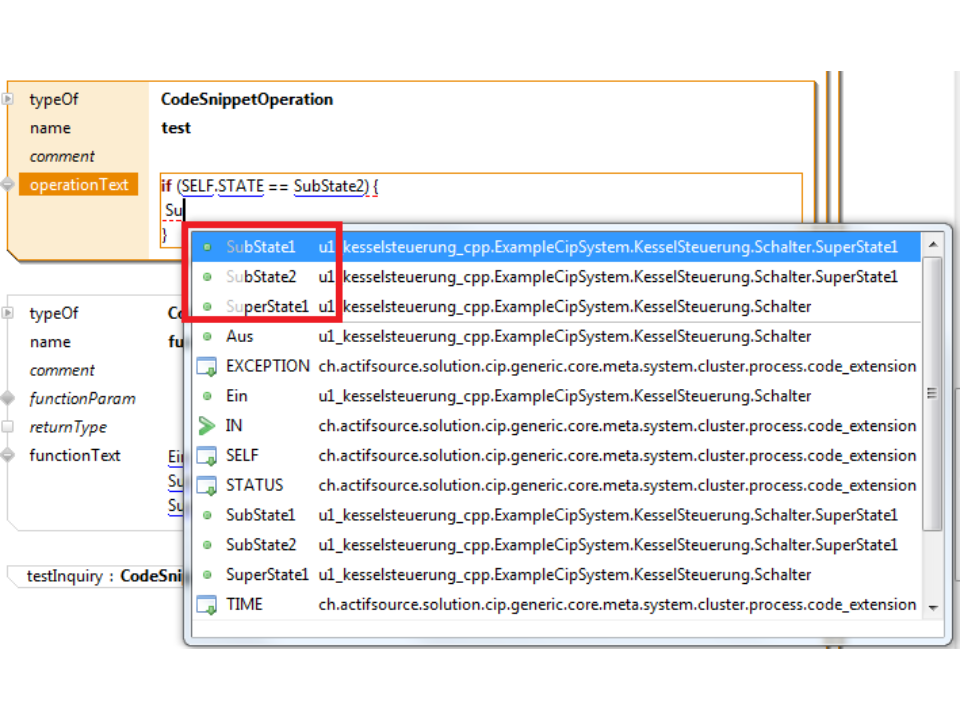960x720 pixels.
Task: Click the EXCEPTION entry's variable icon
Action: [x=207, y=367]
